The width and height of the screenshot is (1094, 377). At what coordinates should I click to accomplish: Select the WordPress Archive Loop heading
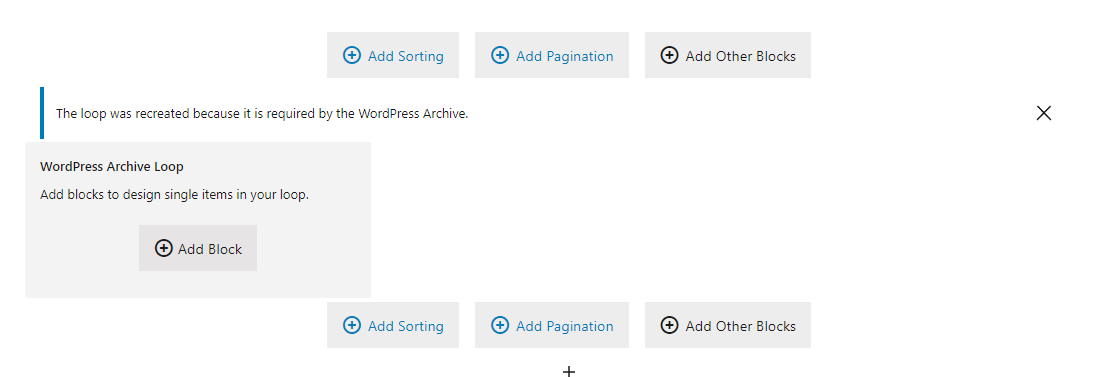pos(112,167)
